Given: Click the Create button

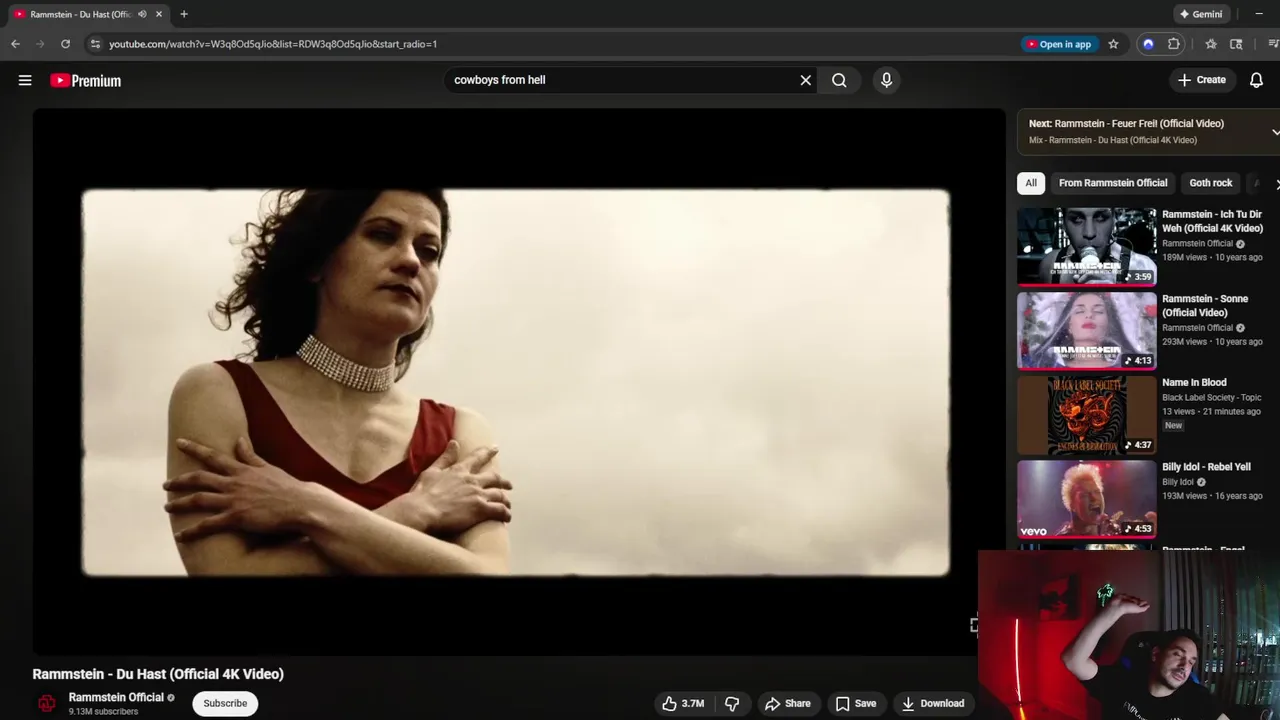Looking at the screenshot, I should 1201,80.
